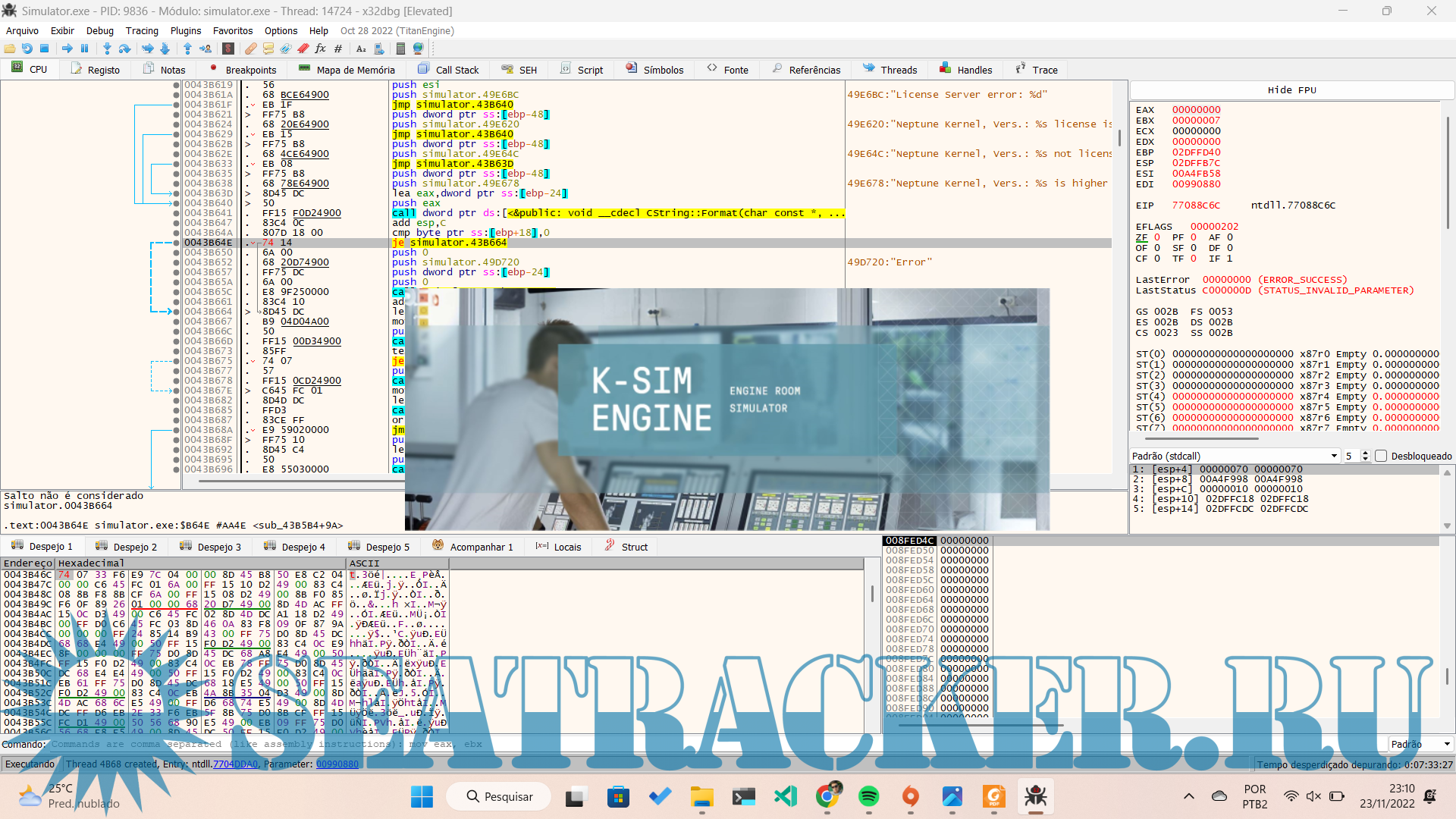Image resolution: width=1456 pixels, height=819 pixels.
Task: Toggle the ZF flag value
Action: (x=1156, y=237)
